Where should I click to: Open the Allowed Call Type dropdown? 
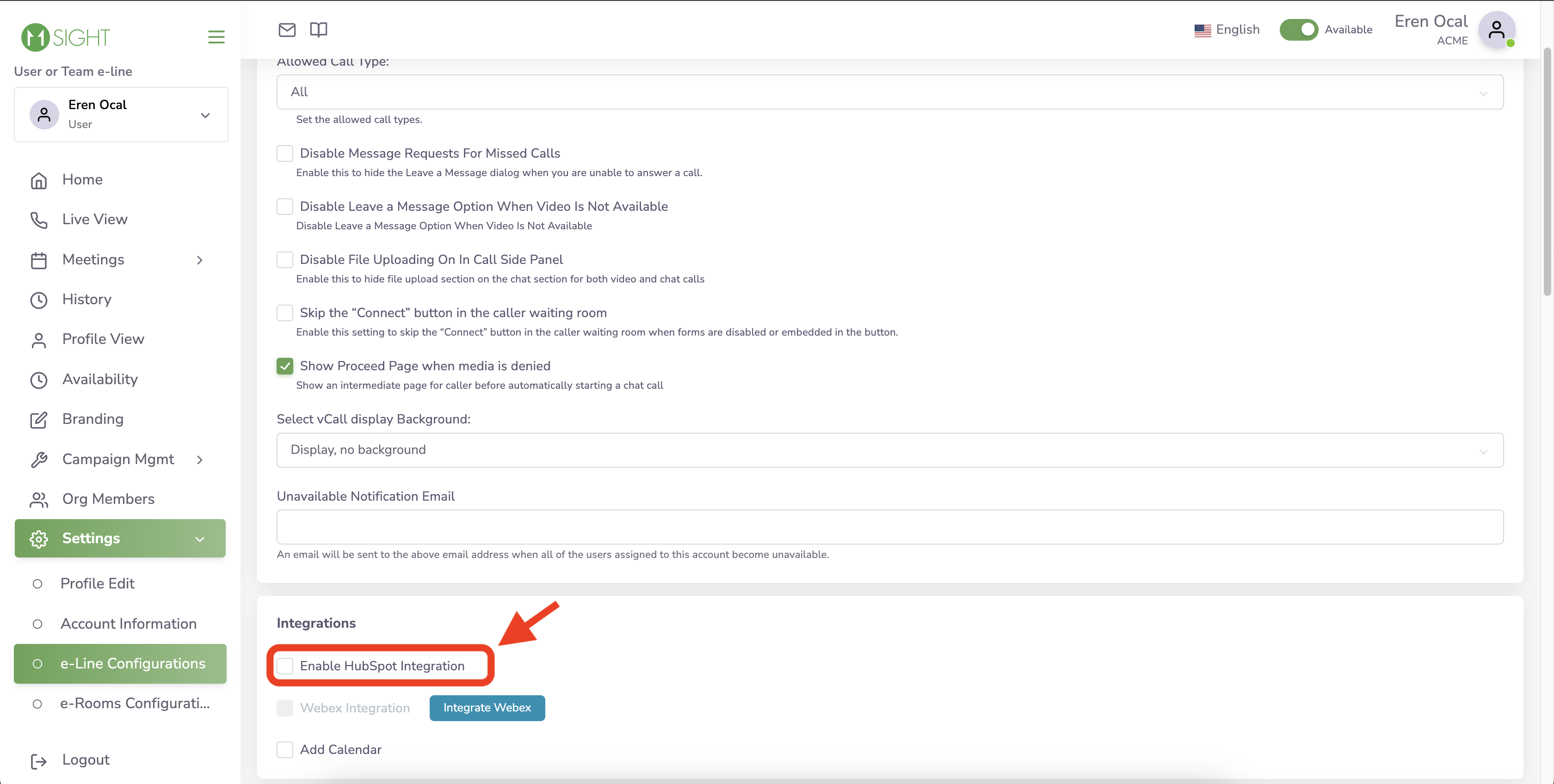pos(890,91)
